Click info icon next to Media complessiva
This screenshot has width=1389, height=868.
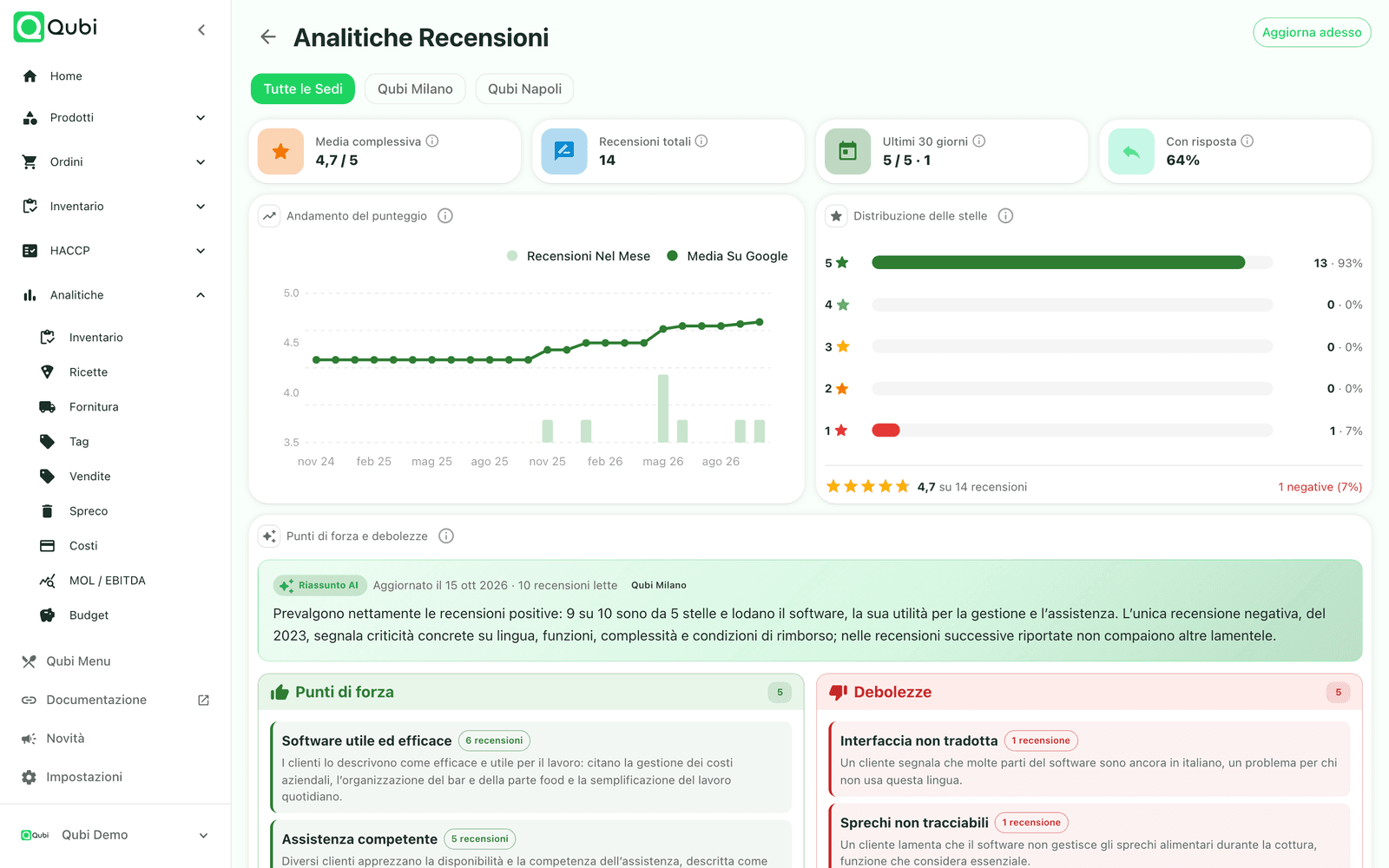coord(432,141)
